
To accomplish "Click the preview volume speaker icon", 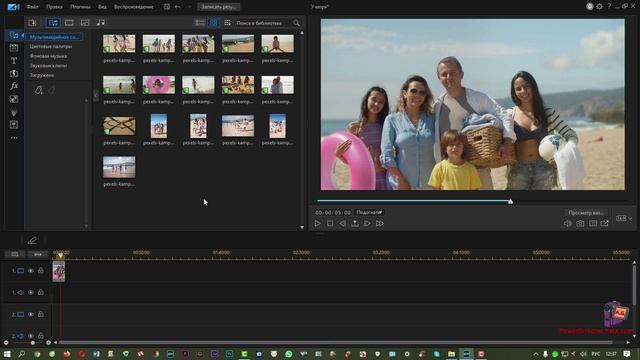I will (x=567, y=224).
